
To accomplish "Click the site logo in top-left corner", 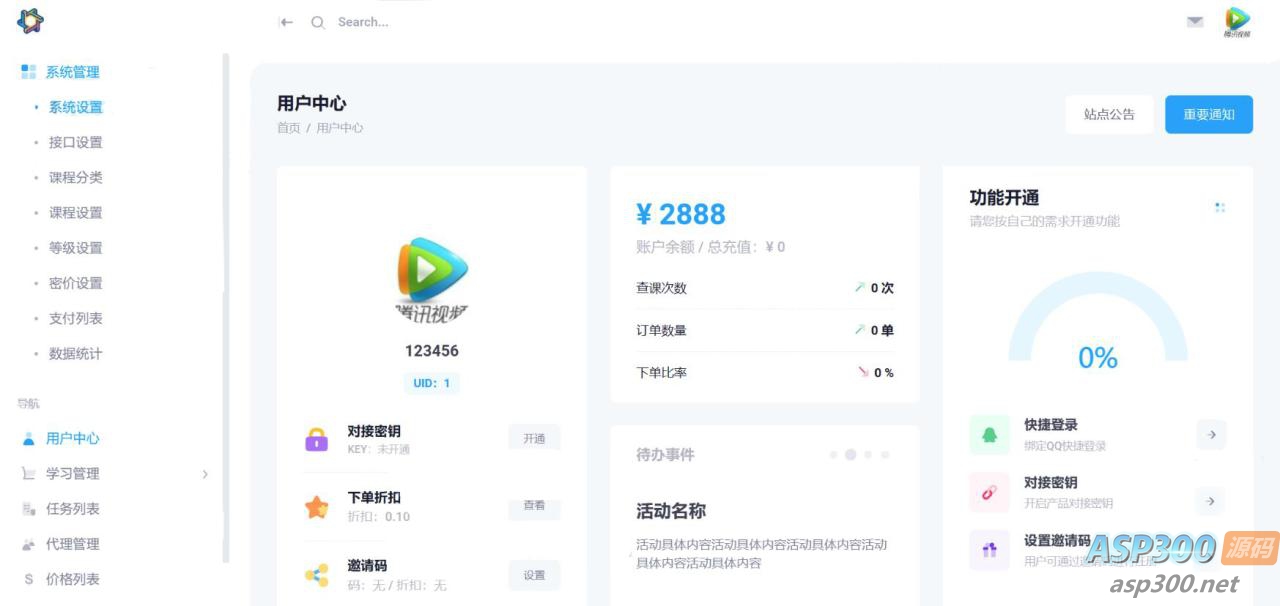I will pos(31,20).
